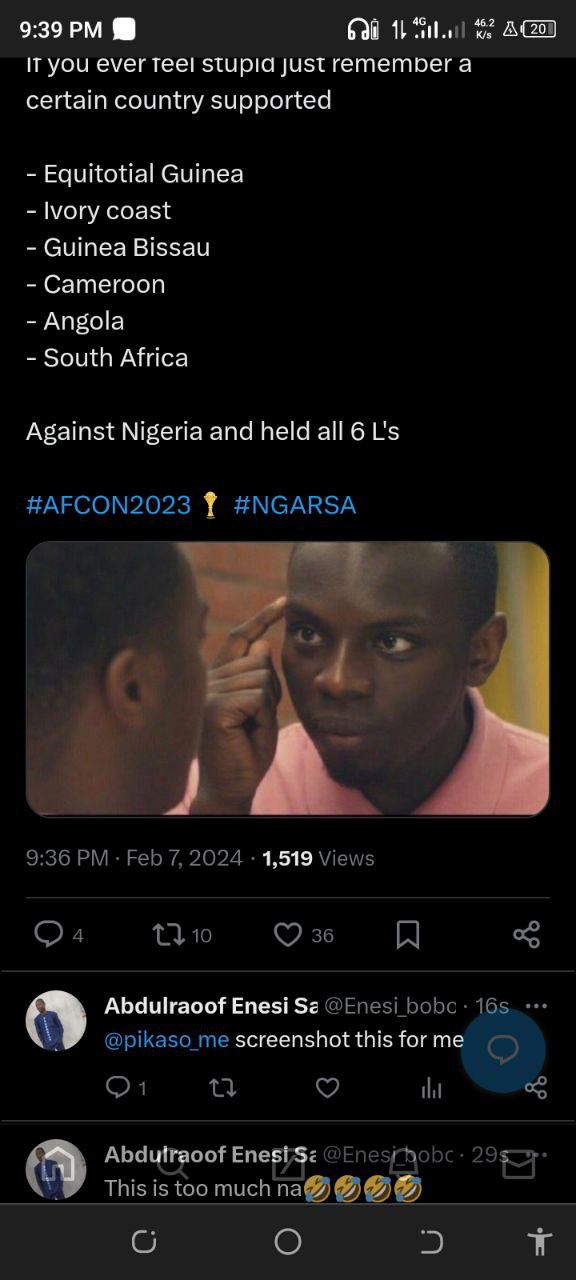Open the #AFCON2023 hashtag
The width and height of the screenshot is (576, 1280).
click(x=108, y=505)
